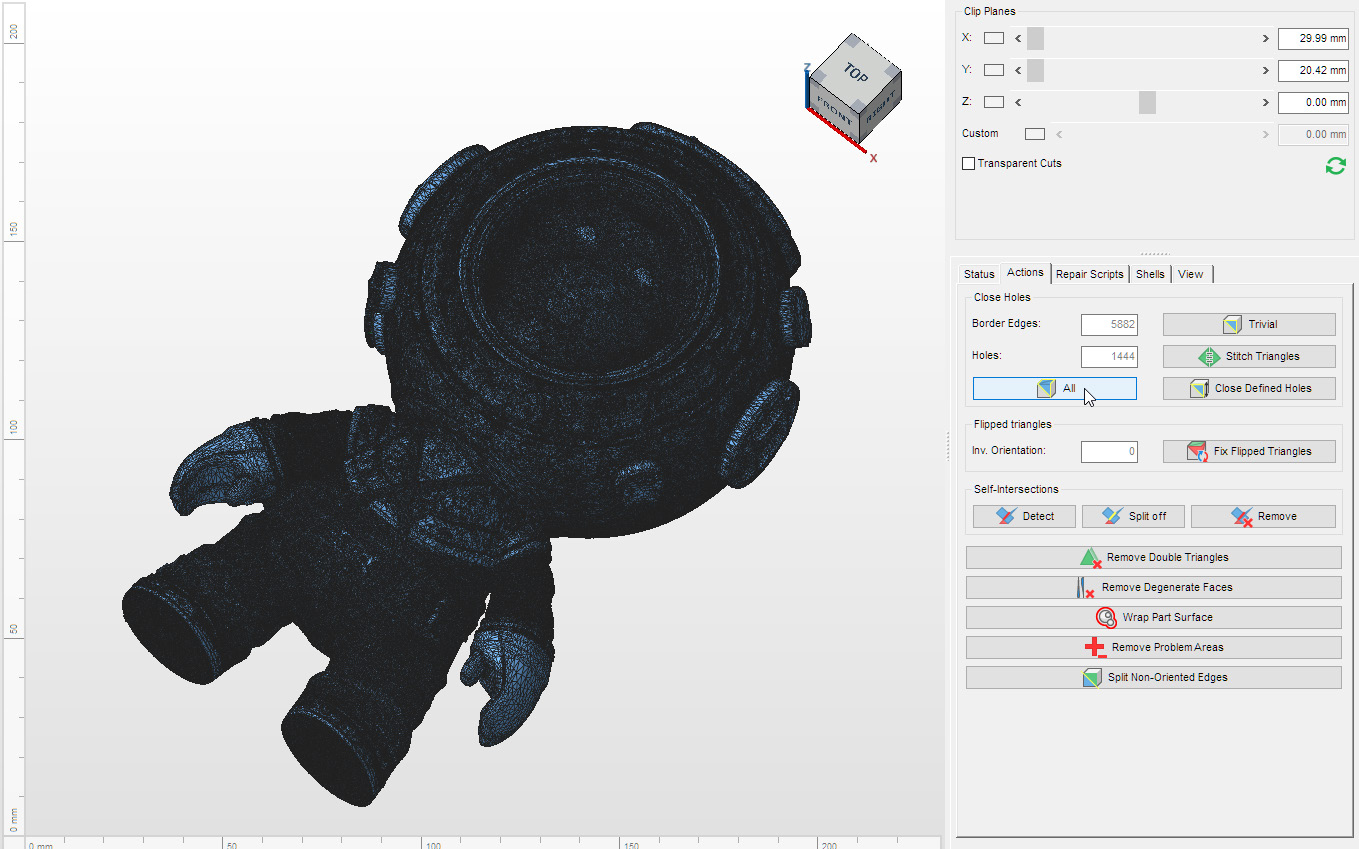
Task: Enable Transparent Cuts checkbox
Action: pyautogui.click(x=968, y=163)
